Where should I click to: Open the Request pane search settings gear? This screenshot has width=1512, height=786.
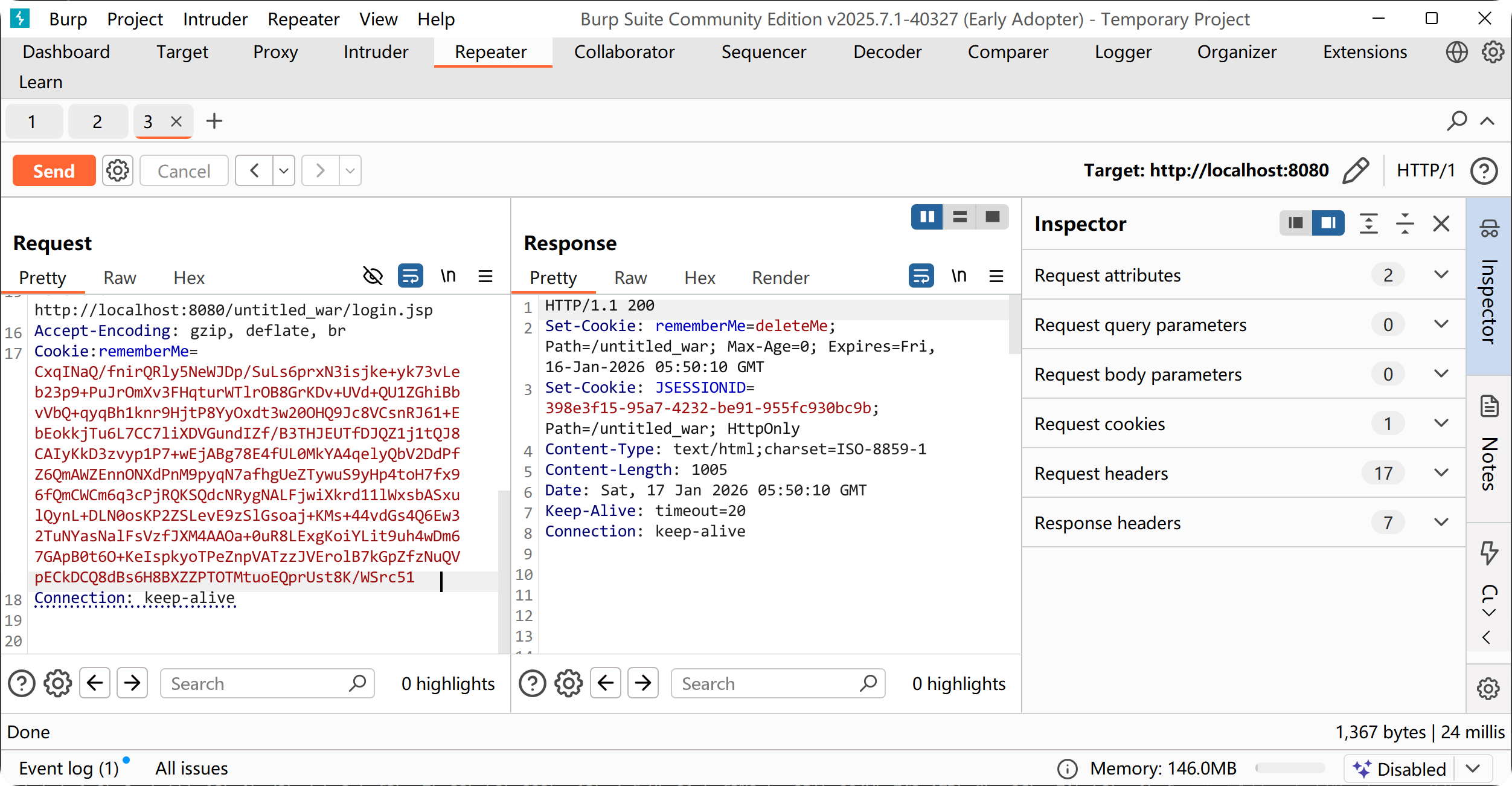click(58, 683)
